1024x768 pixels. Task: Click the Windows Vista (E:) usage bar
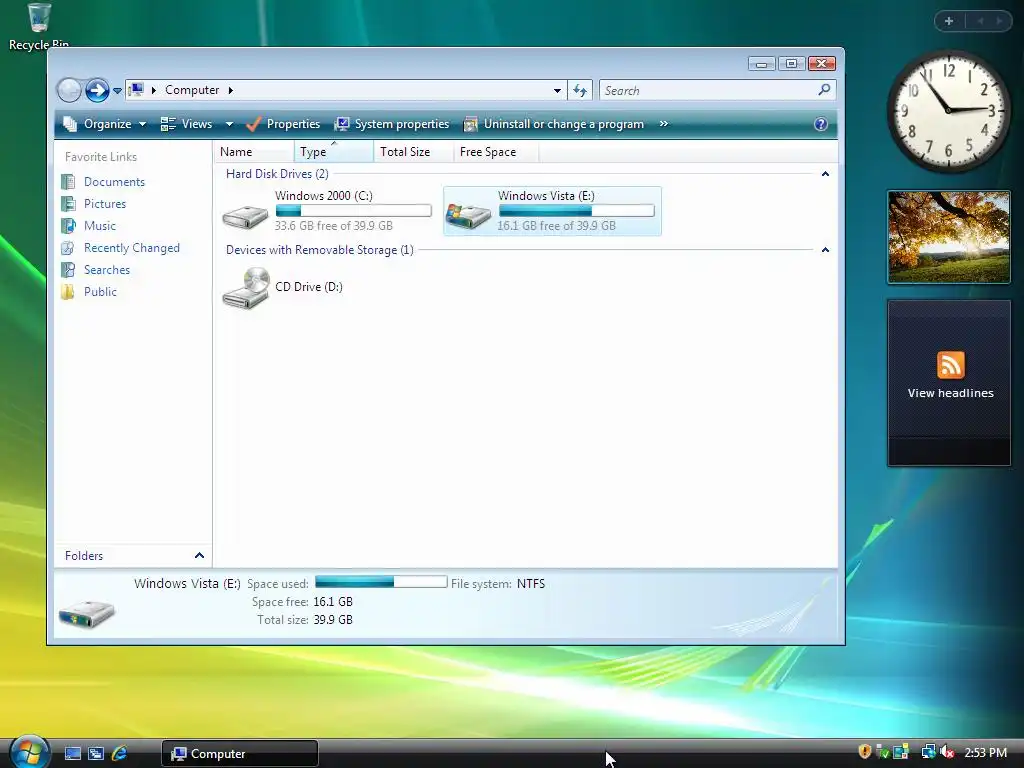(x=577, y=210)
